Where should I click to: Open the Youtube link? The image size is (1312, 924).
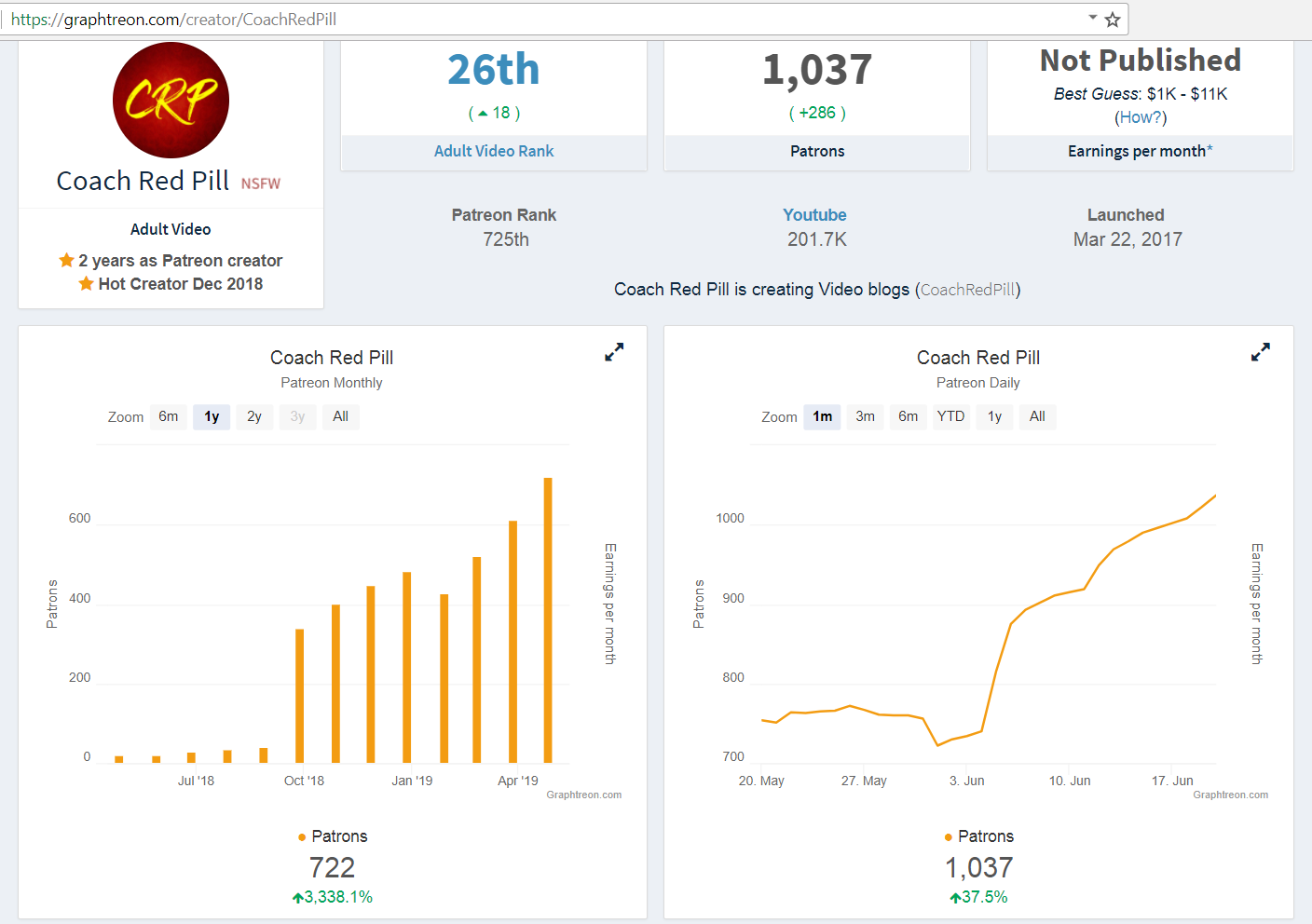point(815,215)
